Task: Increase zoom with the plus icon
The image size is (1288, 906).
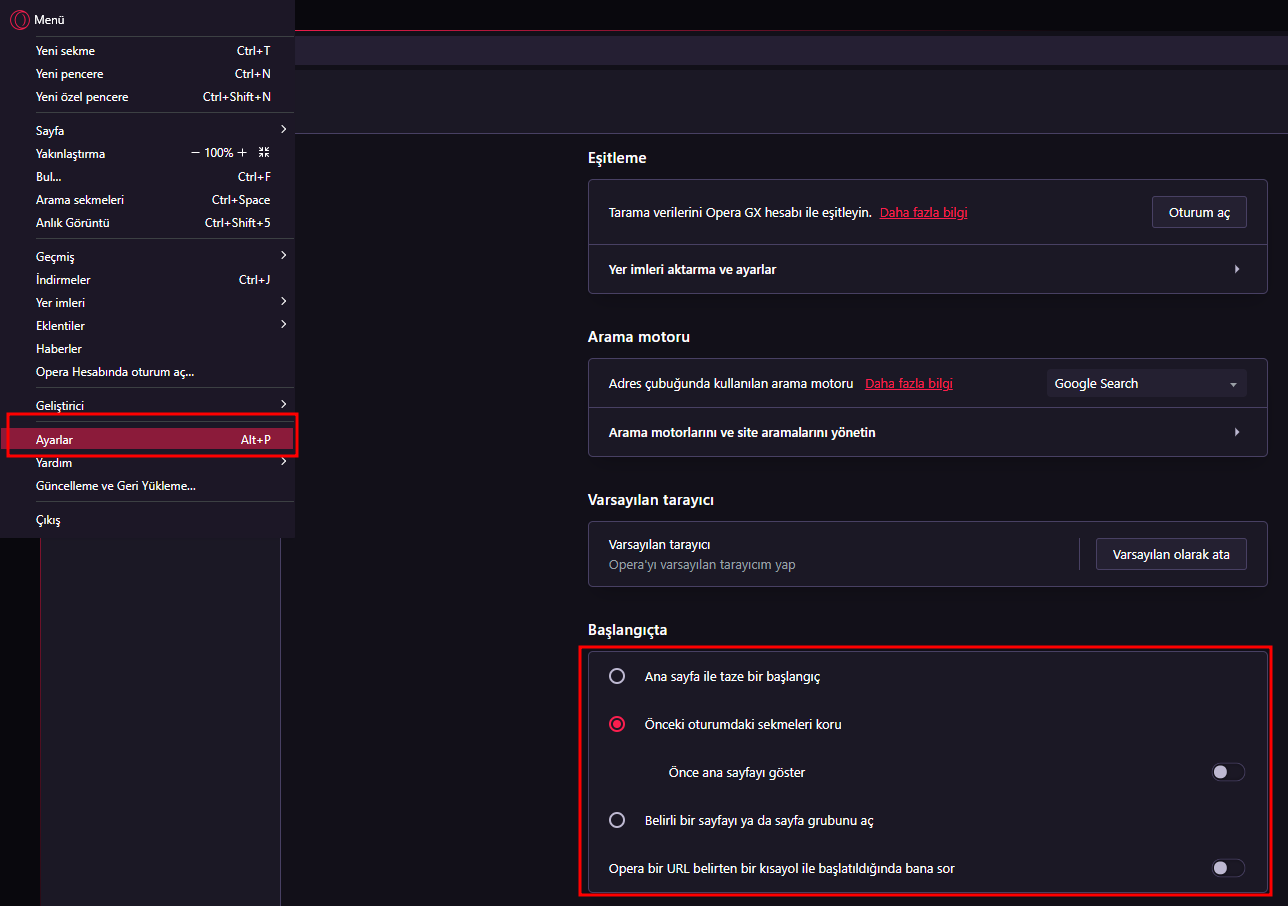Action: point(242,153)
